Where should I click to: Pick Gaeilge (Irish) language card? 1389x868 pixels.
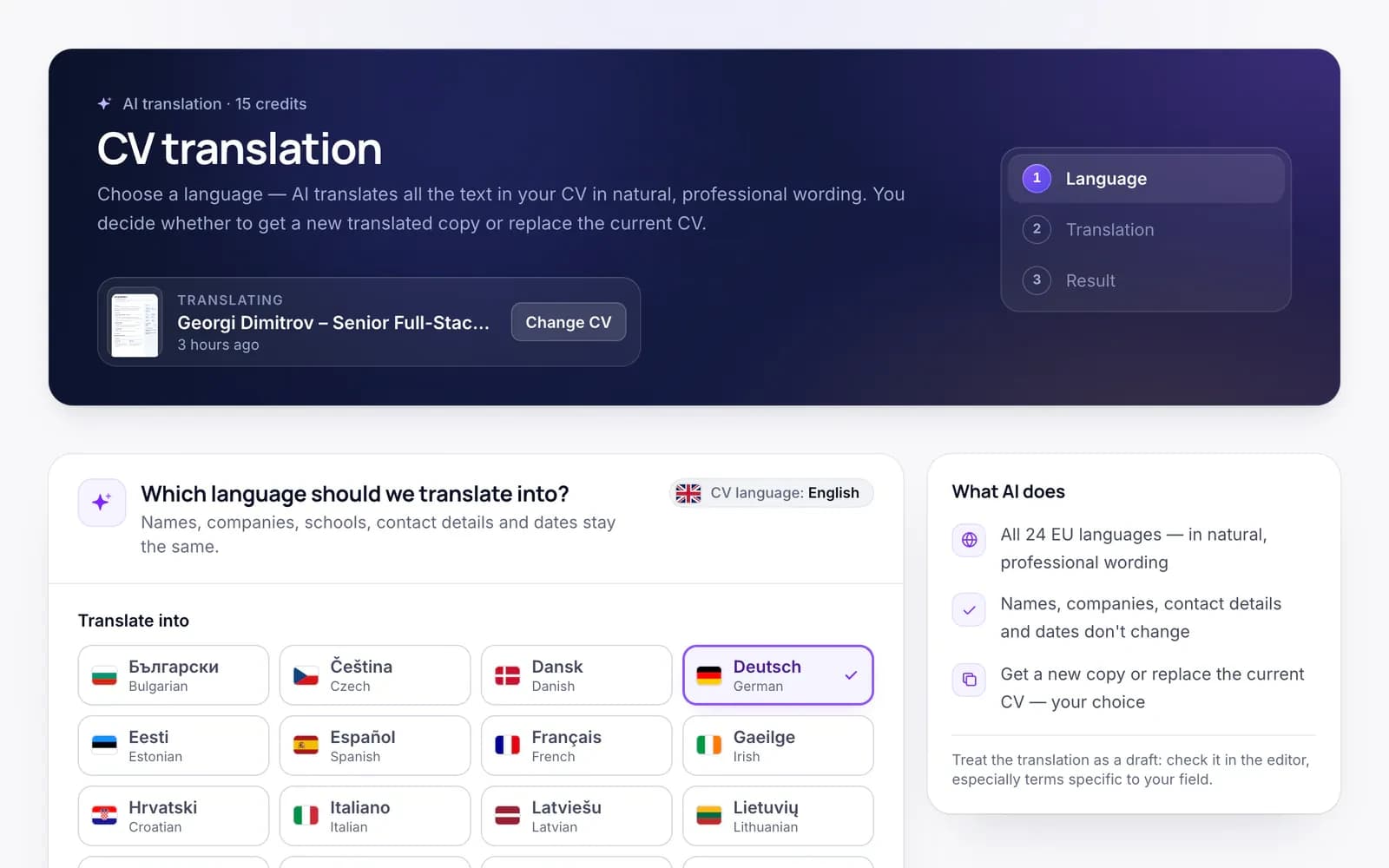(778, 746)
